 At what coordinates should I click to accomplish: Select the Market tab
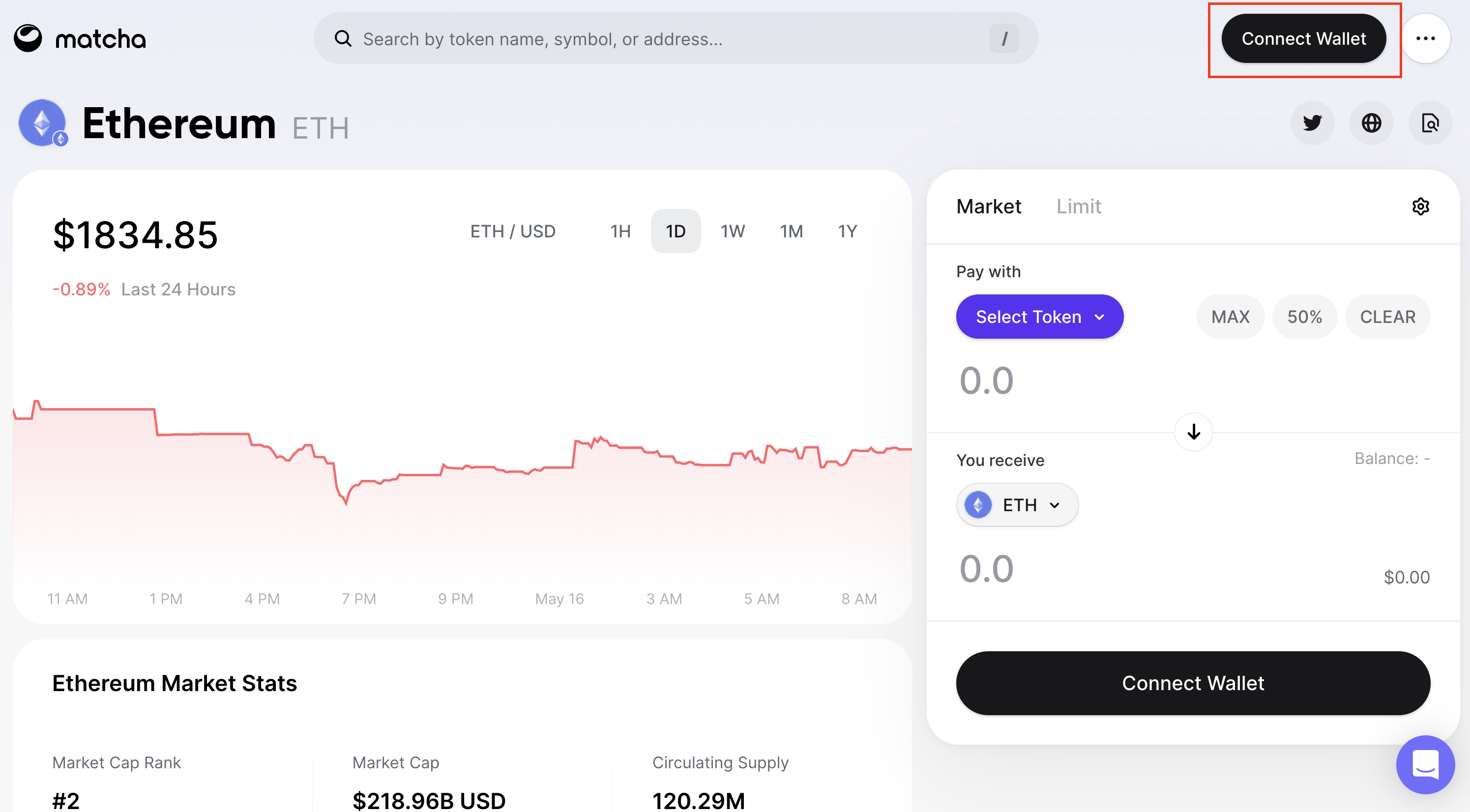click(988, 206)
